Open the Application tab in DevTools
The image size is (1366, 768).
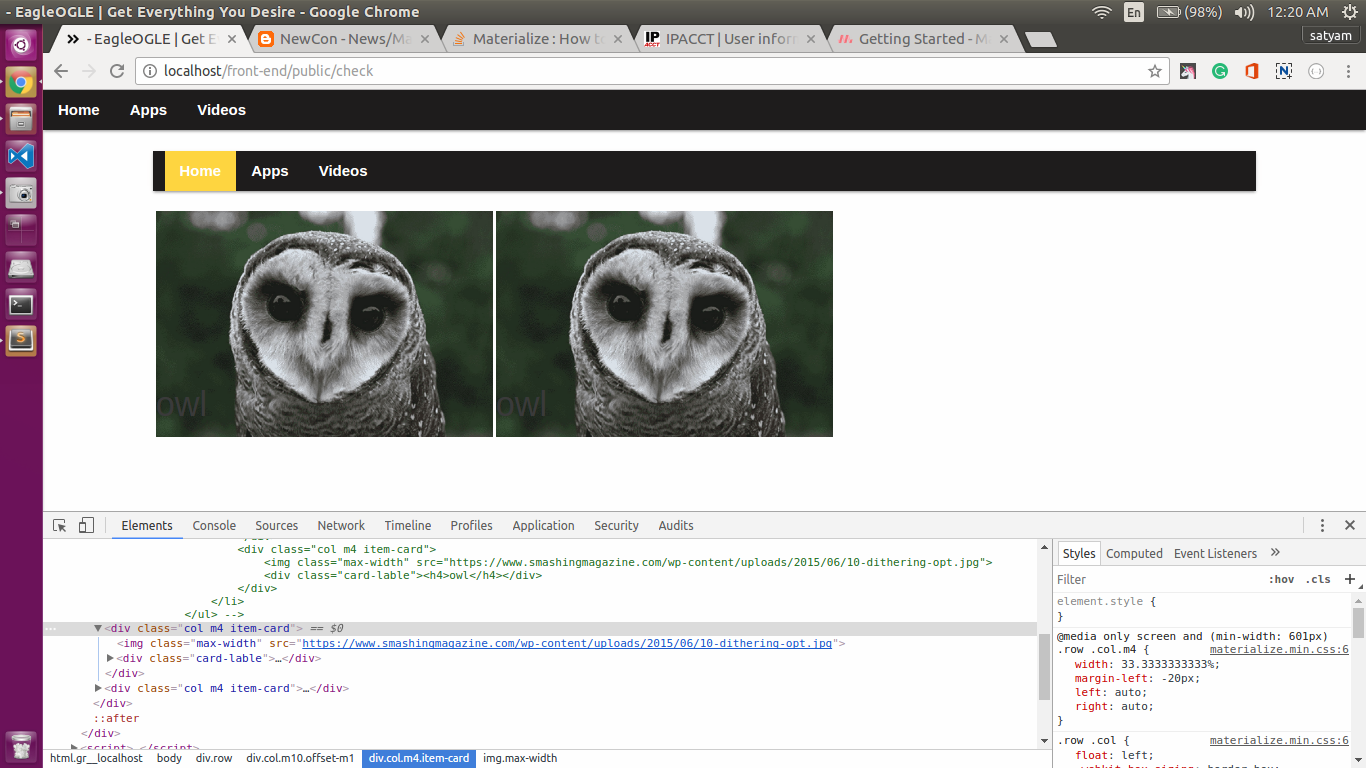coord(543,525)
